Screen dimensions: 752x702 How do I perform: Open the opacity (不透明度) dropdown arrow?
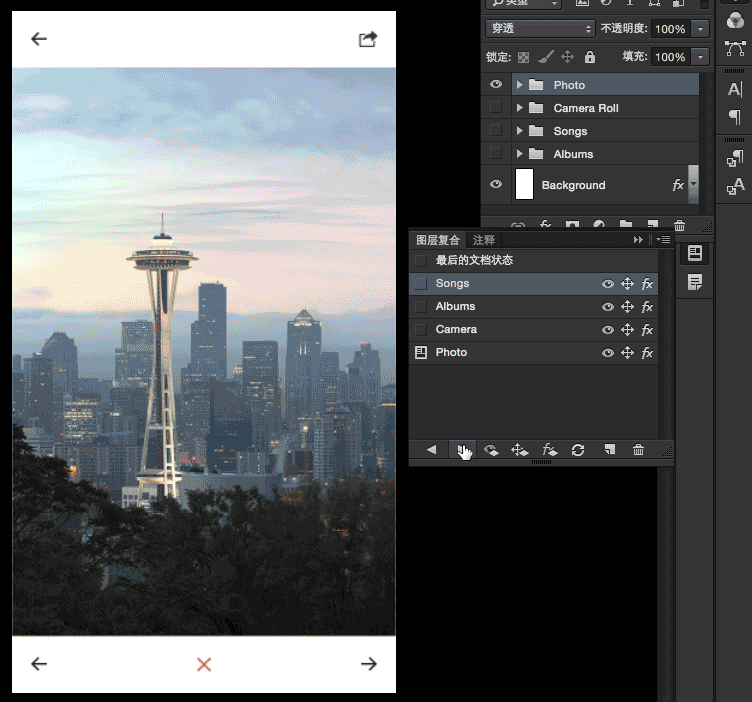click(x=700, y=29)
